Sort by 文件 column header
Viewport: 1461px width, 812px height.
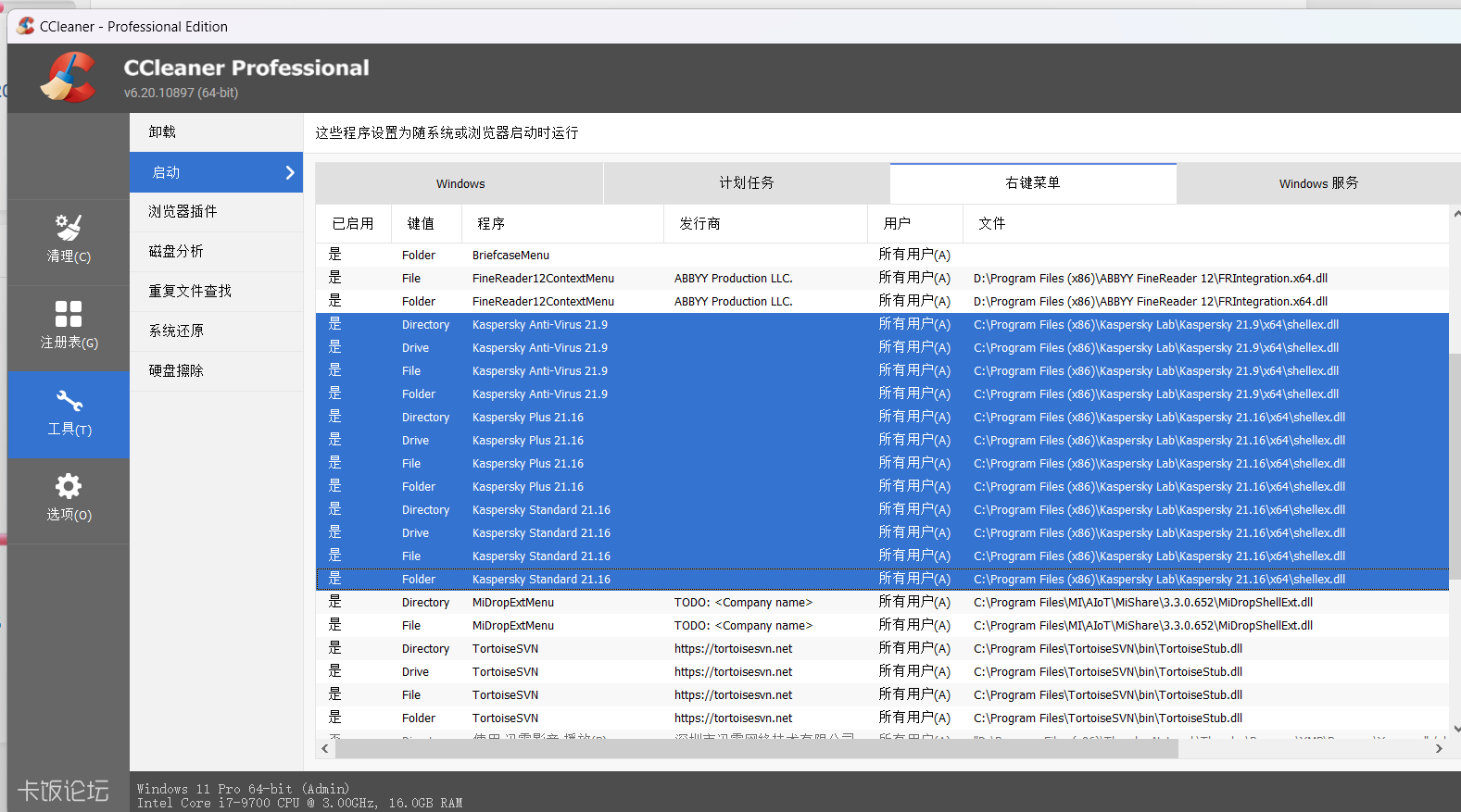(x=1205, y=223)
